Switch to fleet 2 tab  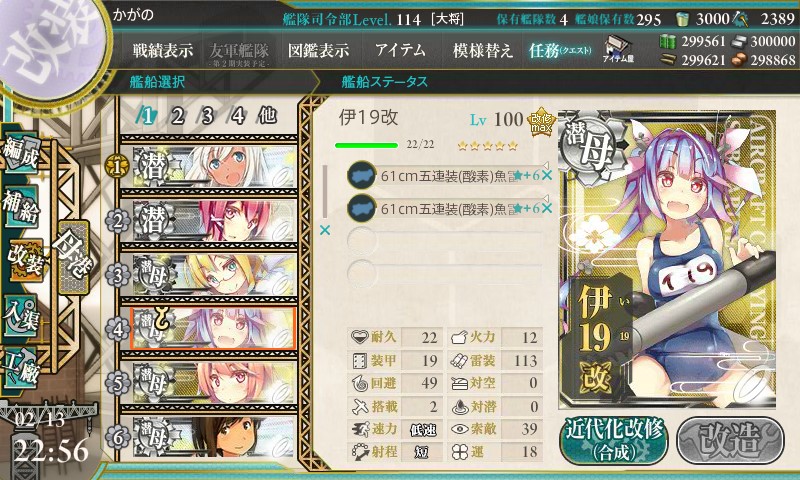point(177,116)
